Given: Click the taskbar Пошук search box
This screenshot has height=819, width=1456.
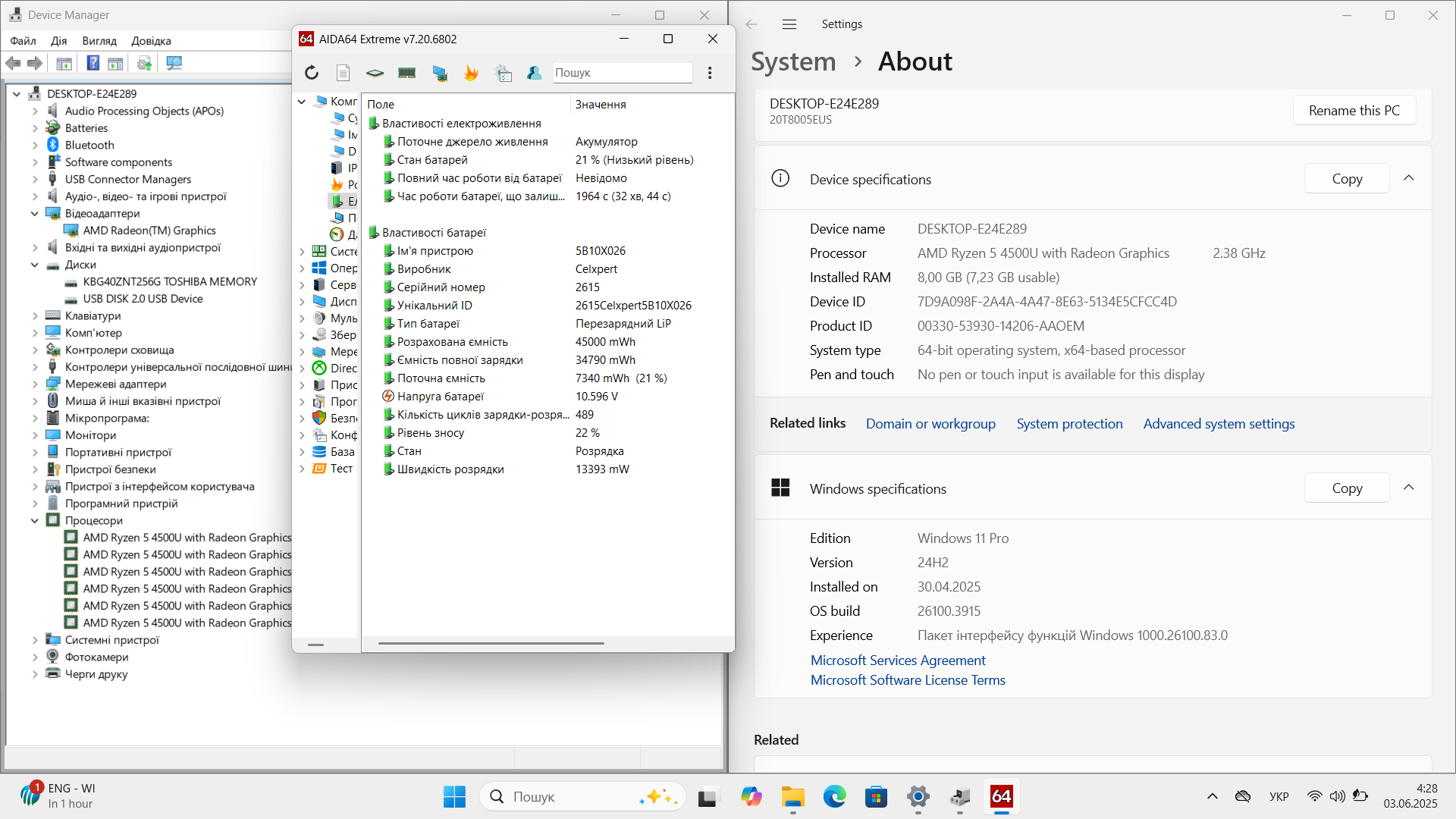Looking at the screenshot, I should coord(582,796).
